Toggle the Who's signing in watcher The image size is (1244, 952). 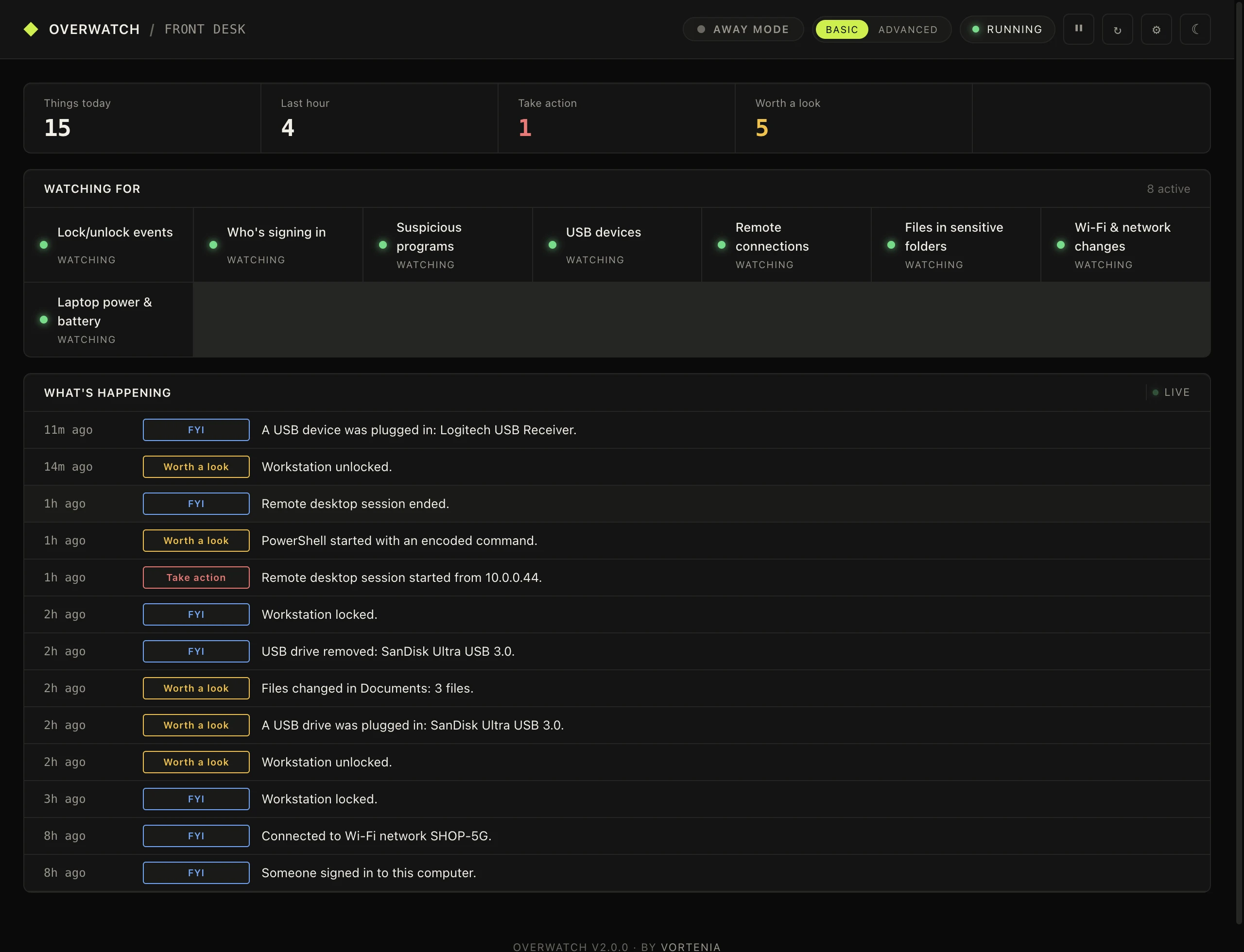point(278,245)
